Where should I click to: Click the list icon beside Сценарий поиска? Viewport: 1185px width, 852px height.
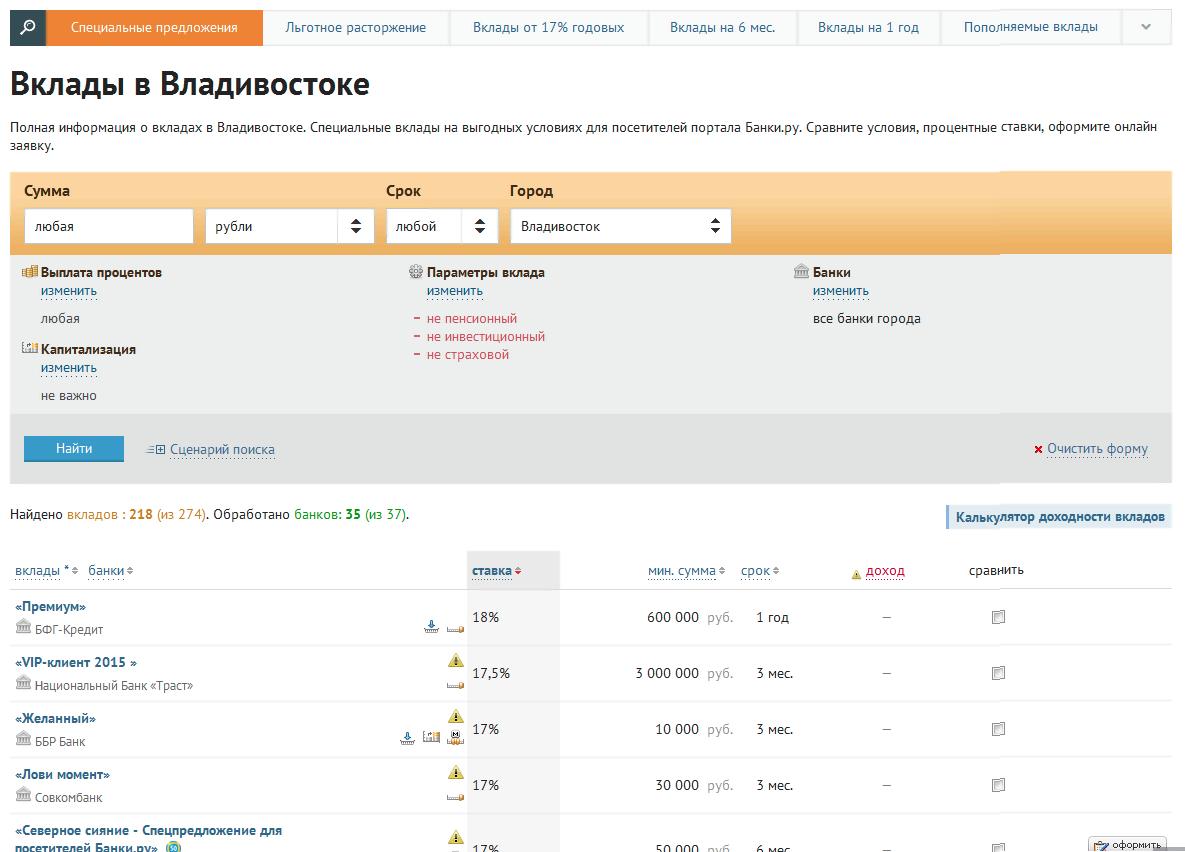tap(156, 450)
